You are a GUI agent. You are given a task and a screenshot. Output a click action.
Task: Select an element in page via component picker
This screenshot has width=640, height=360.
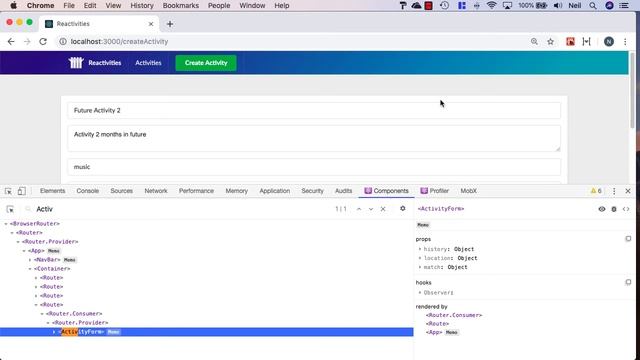tap(10, 209)
